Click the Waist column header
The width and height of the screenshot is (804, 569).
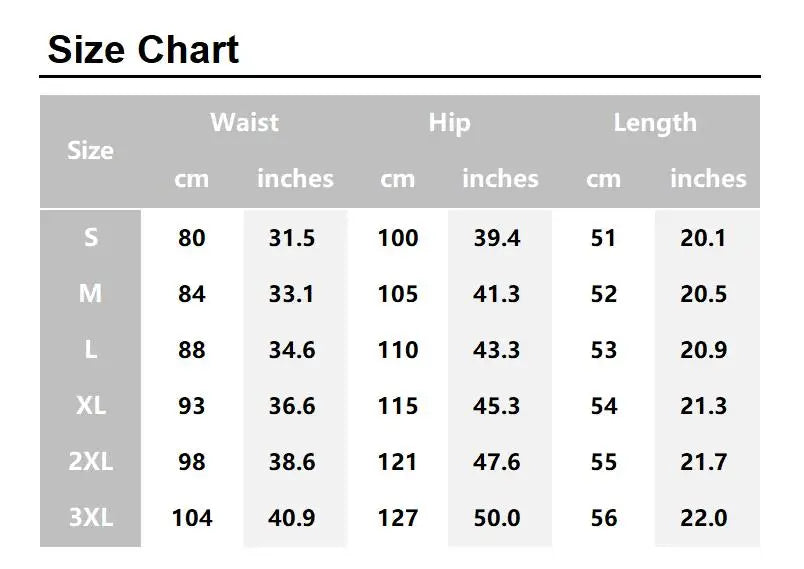(244, 123)
